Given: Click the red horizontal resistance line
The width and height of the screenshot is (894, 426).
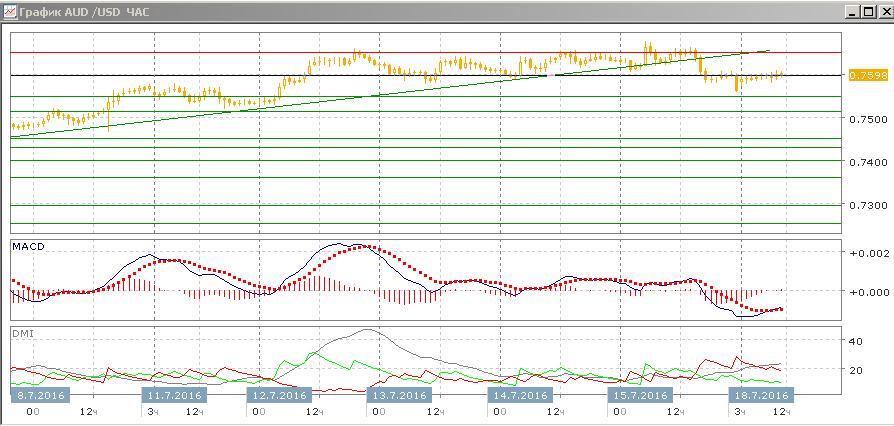Looking at the screenshot, I should tap(425, 52).
